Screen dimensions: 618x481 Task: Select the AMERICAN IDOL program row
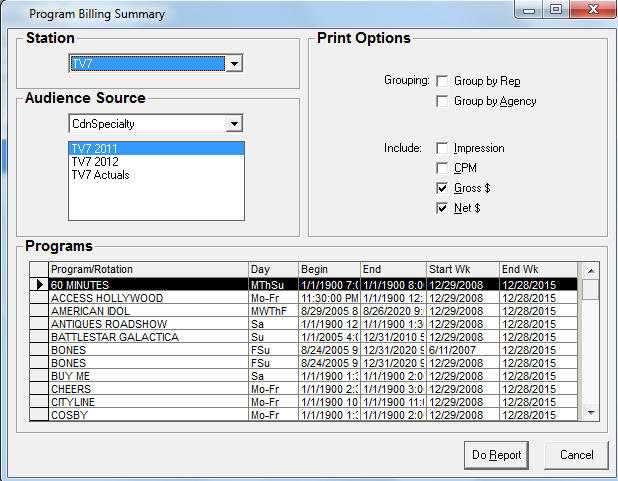tap(148, 311)
